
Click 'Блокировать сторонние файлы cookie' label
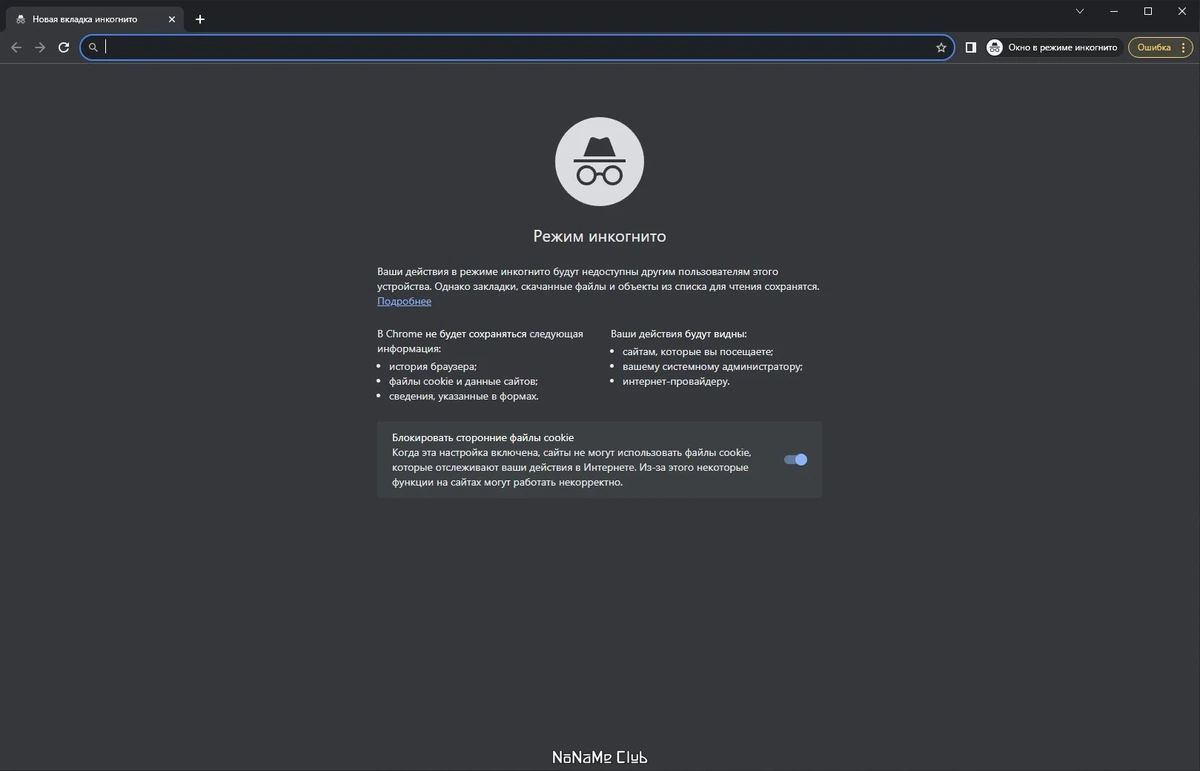[483, 437]
